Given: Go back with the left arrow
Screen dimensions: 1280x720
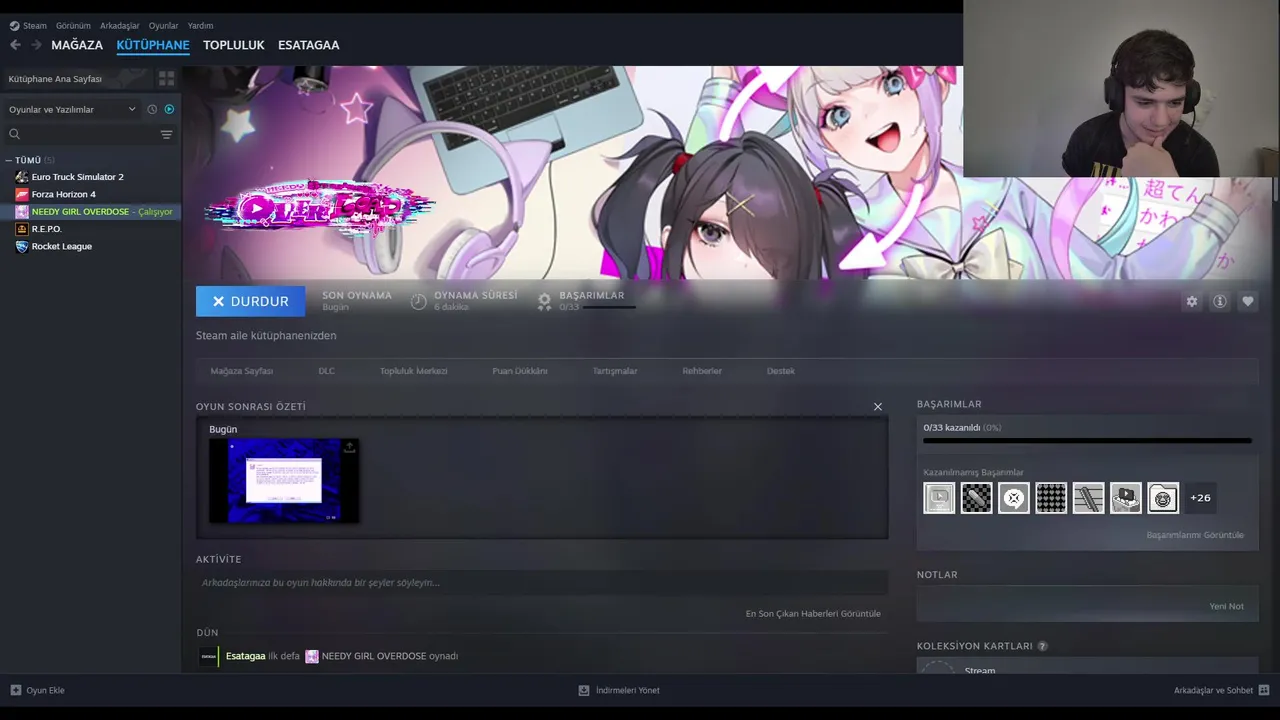Looking at the screenshot, I should (x=15, y=45).
